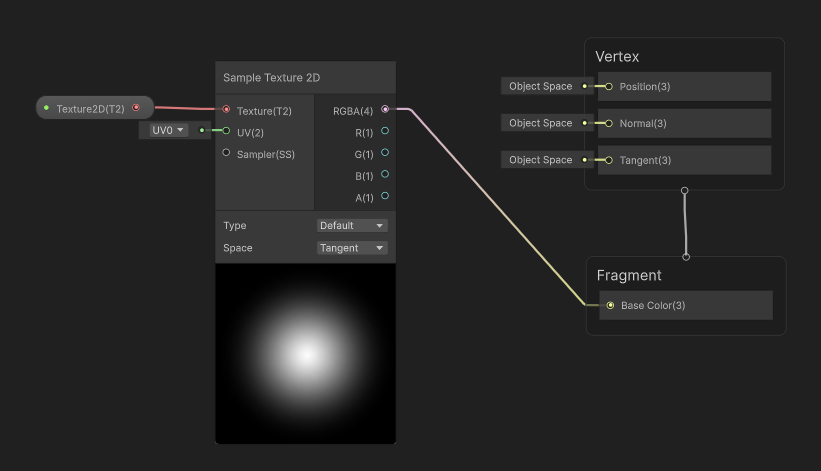821x471 pixels.
Task: Click Object Space dot beside Position
Action: coord(584,86)
